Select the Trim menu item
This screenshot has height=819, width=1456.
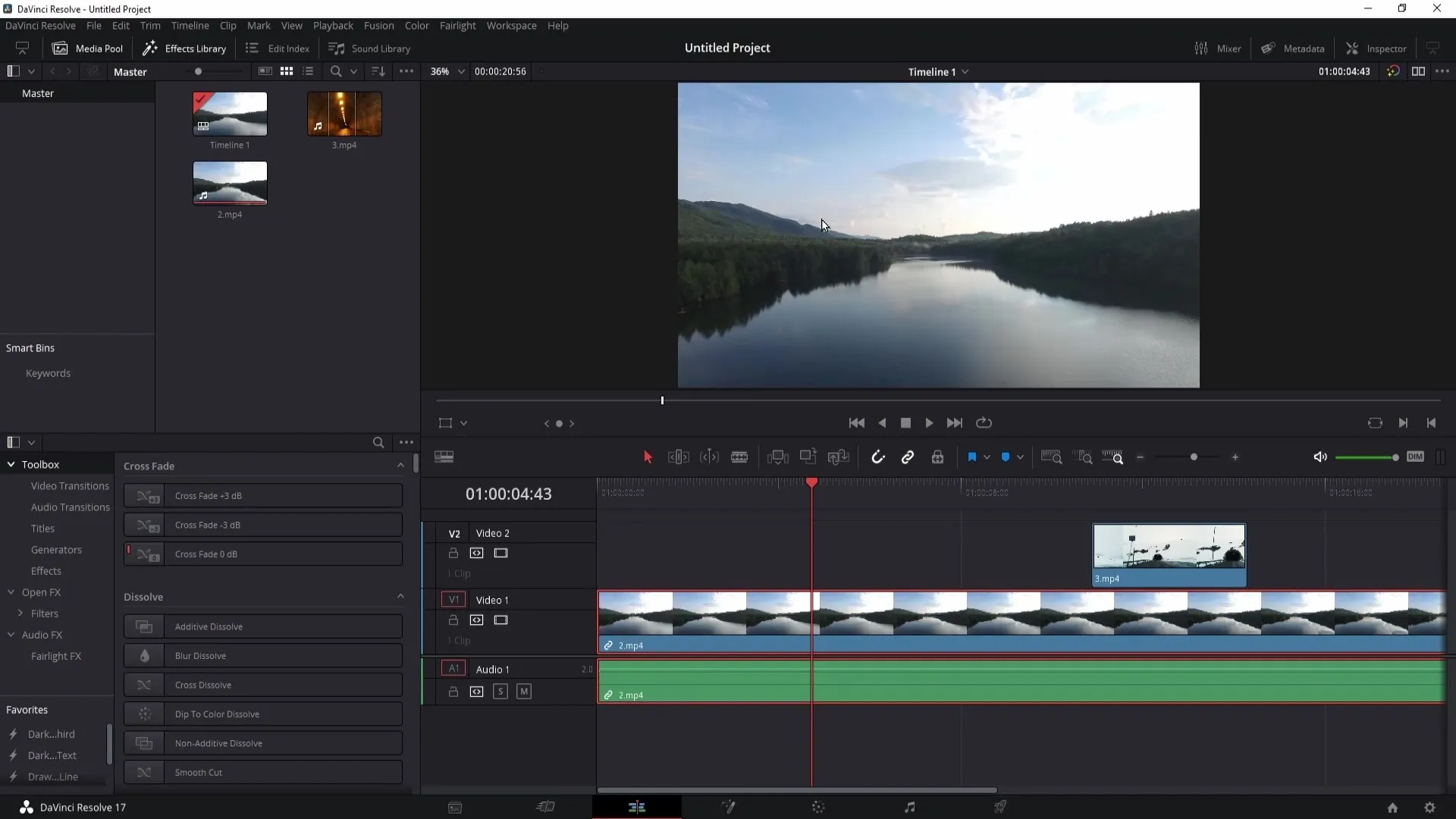(150, 25)
